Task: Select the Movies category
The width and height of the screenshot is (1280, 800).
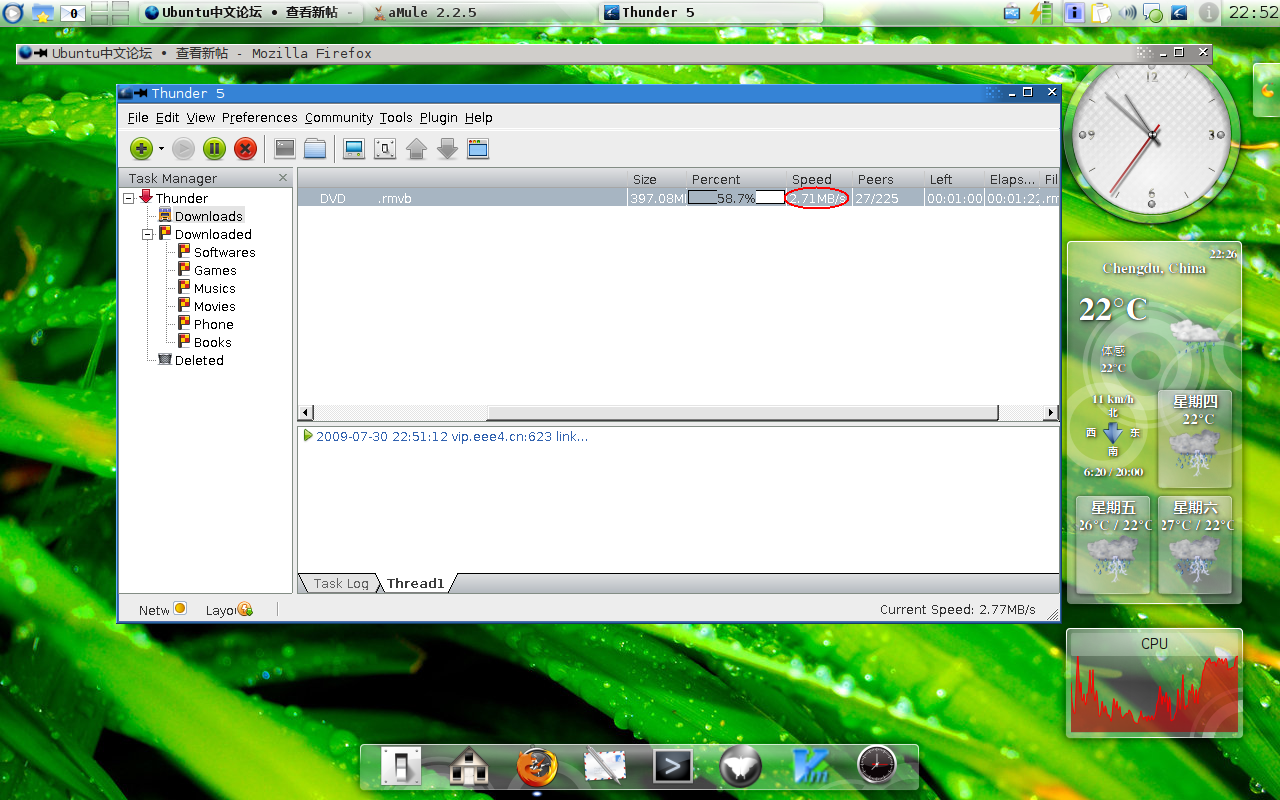Action: tap(214, 306)
